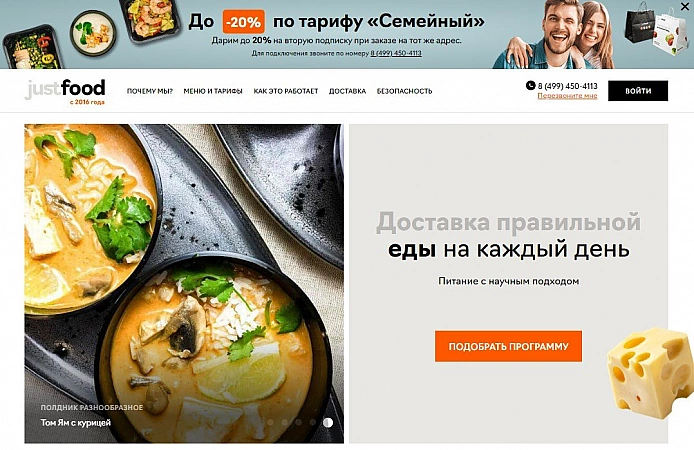Select the first carousel slide dot
694x450 pixels.
pos(270,423)
